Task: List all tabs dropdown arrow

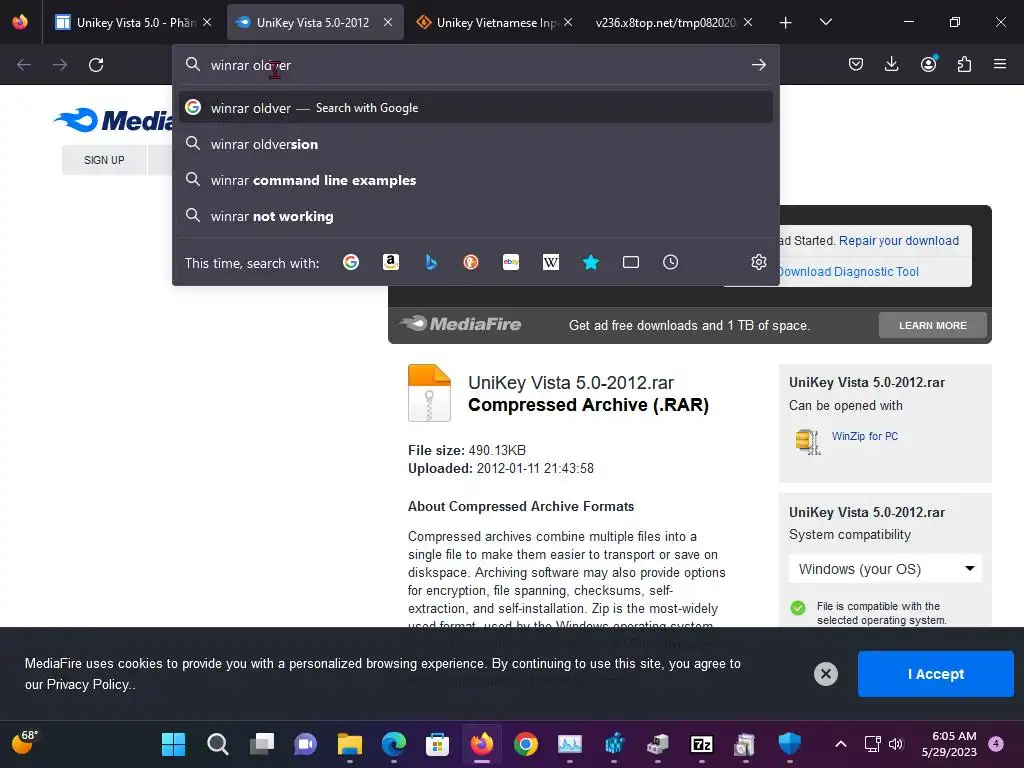Action: 825,22
